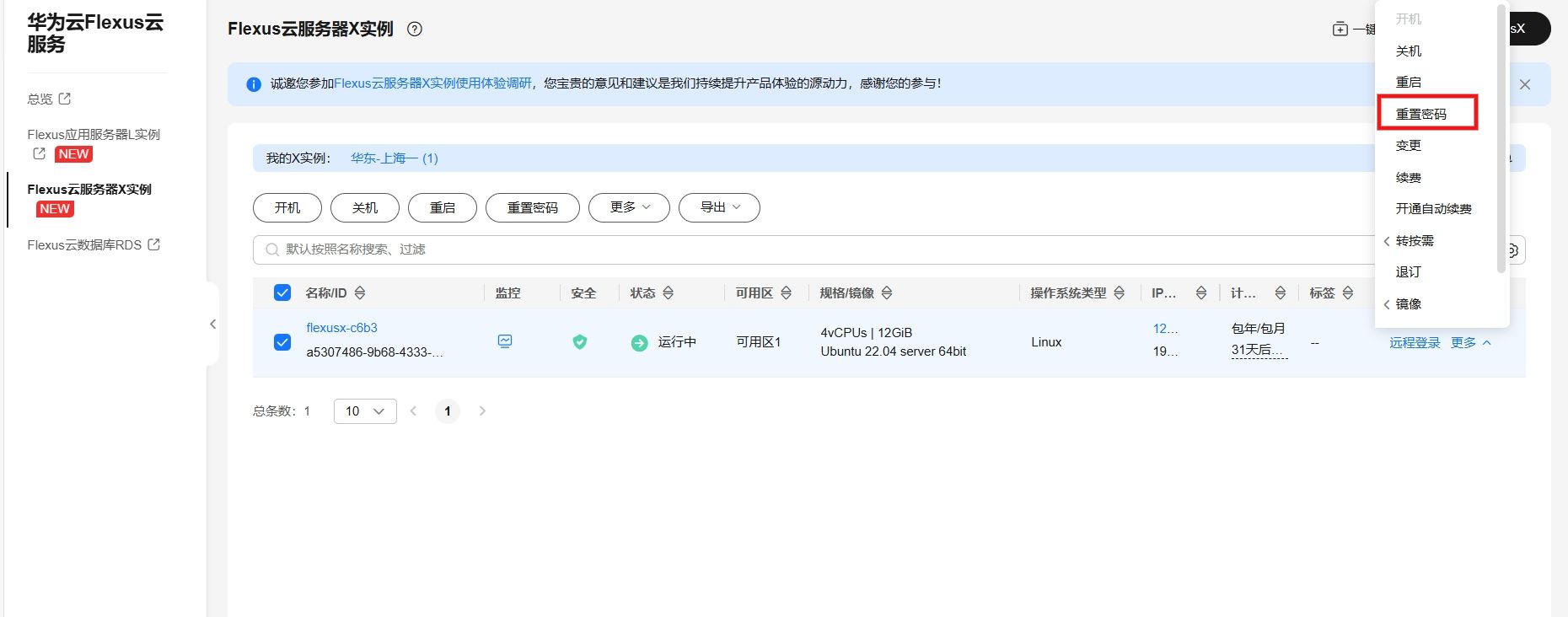Viewport: 1568px width, 617px height.
Task: Go to the next page arrow
Action: coord(482,411)
